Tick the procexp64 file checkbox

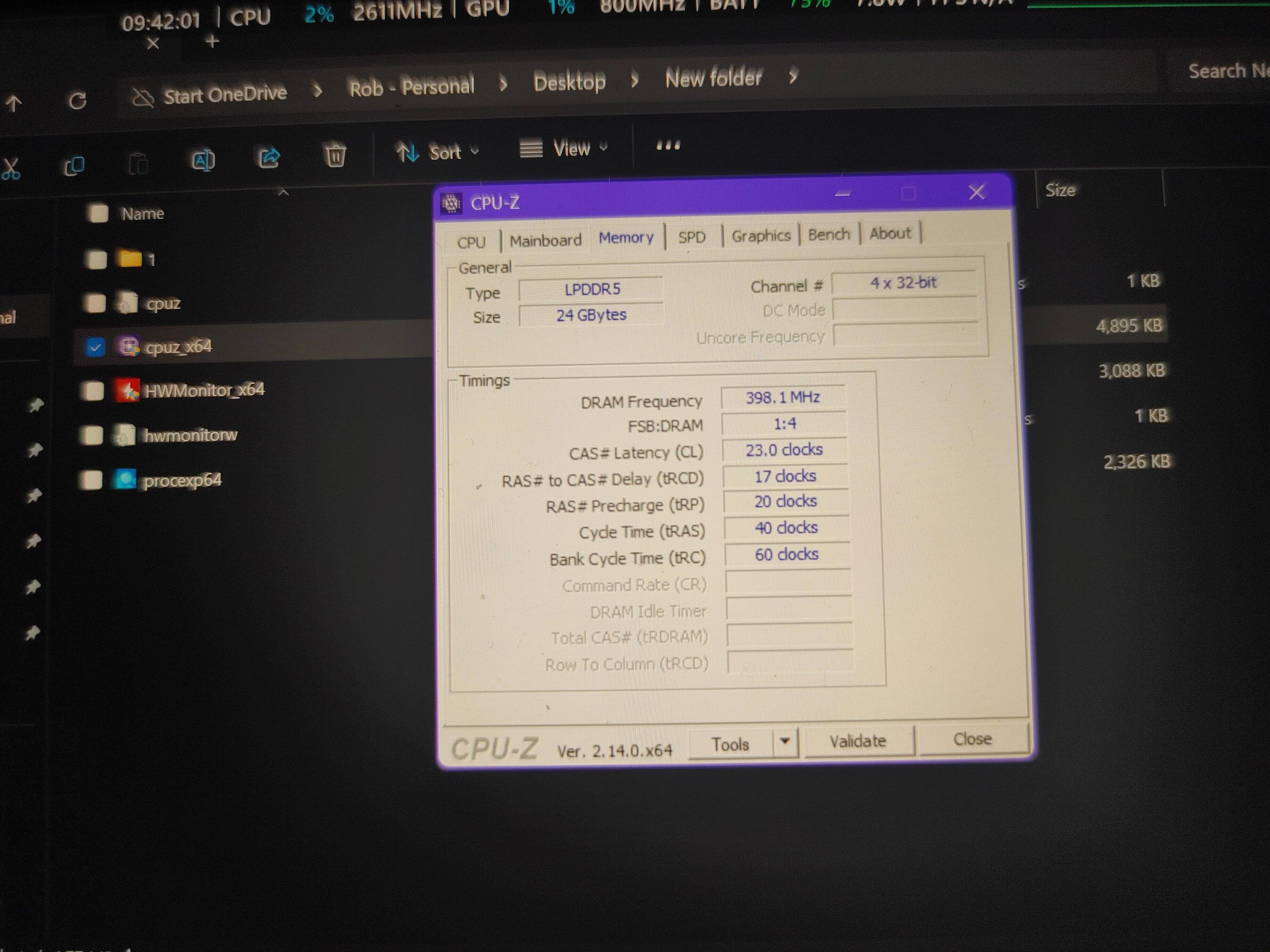point(91,480)
